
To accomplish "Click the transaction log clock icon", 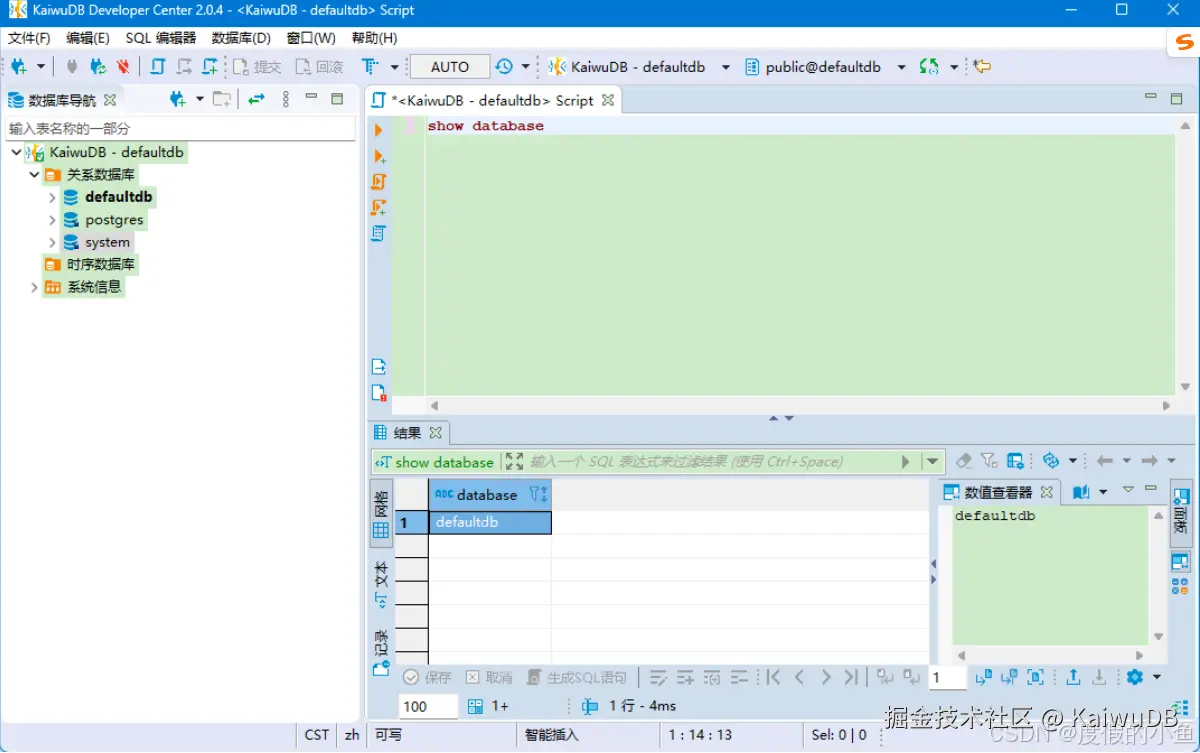I will coord(504,67).
